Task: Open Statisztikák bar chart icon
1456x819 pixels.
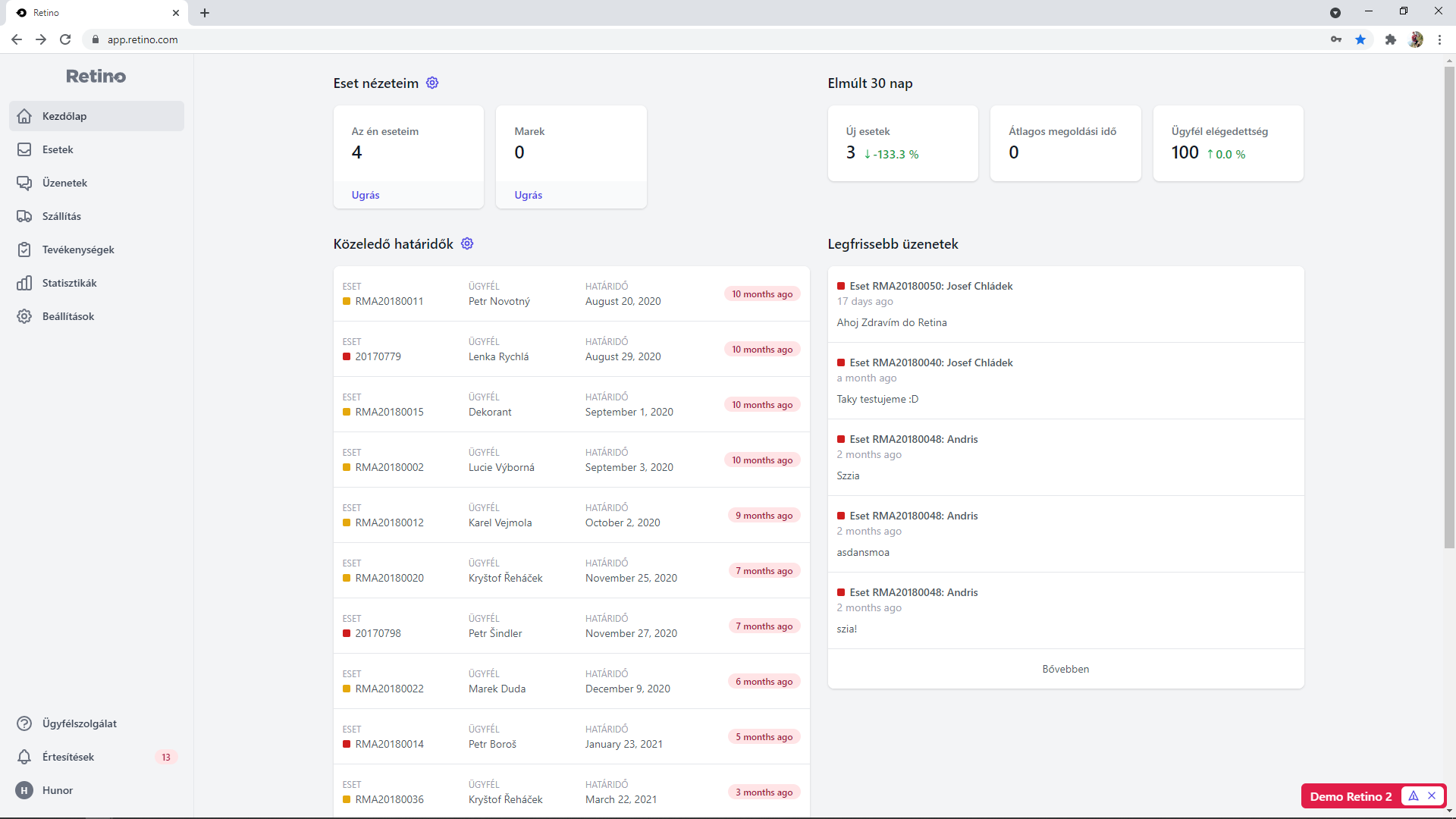Action: coord(24,283)
